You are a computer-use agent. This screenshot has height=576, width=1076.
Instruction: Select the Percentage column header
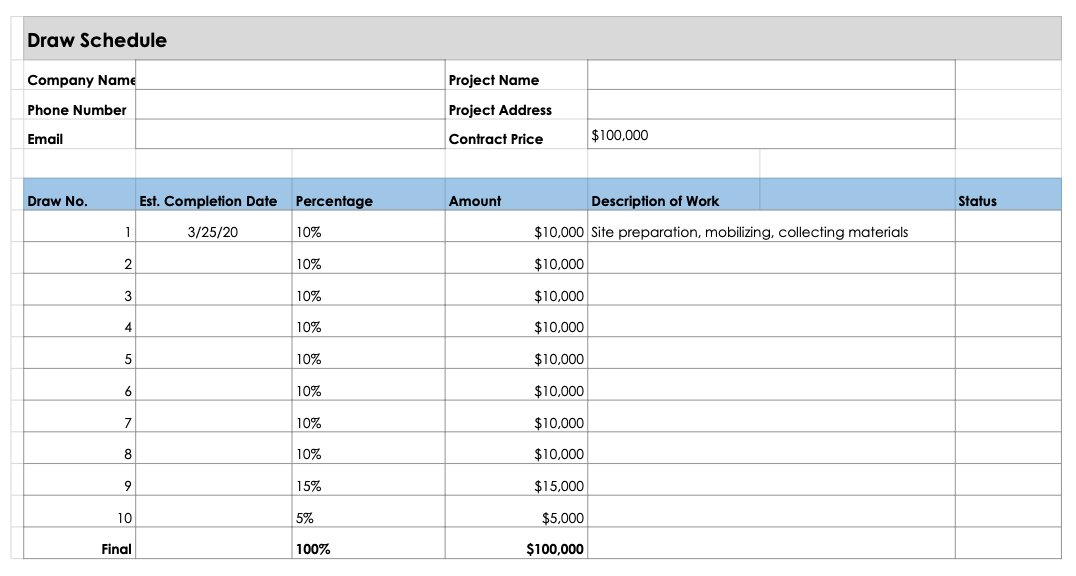pos(334,201)
